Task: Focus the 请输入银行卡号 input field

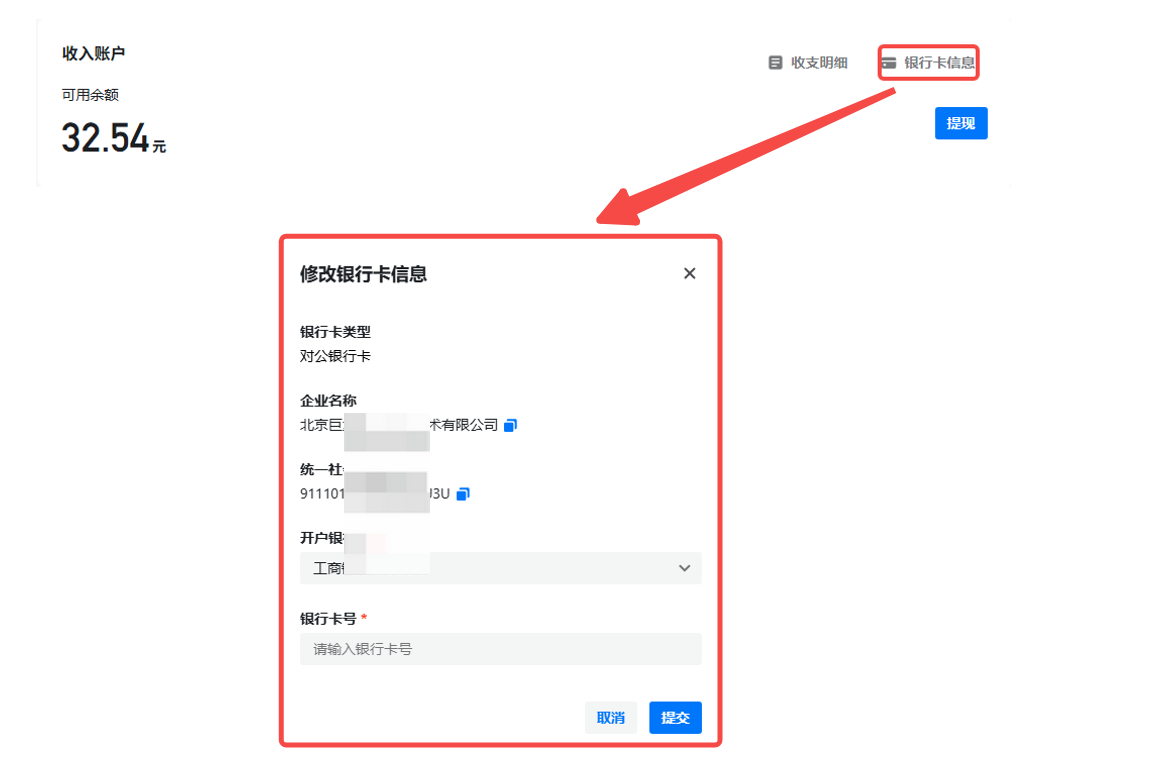Action: coord(500,649)
